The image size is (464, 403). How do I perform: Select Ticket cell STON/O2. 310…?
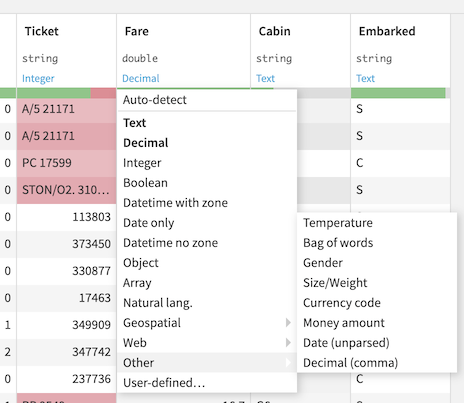point(66,190)
